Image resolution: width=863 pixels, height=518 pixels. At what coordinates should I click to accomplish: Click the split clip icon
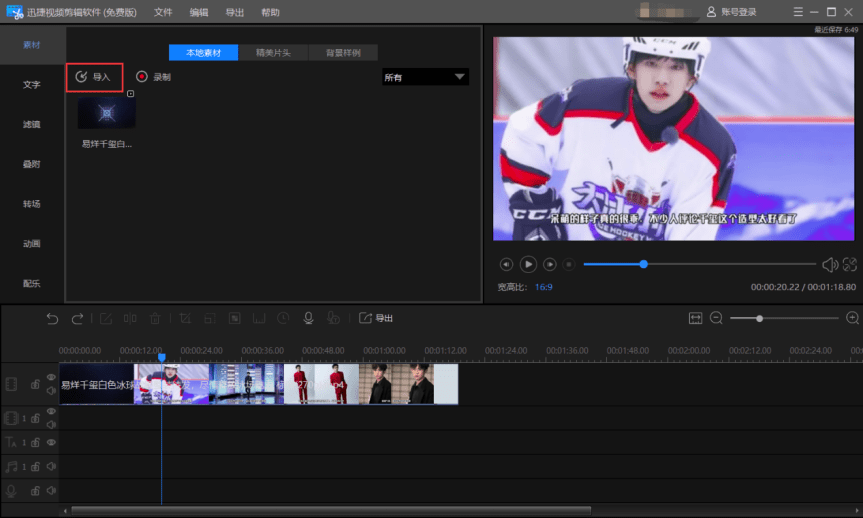point(130,318)
